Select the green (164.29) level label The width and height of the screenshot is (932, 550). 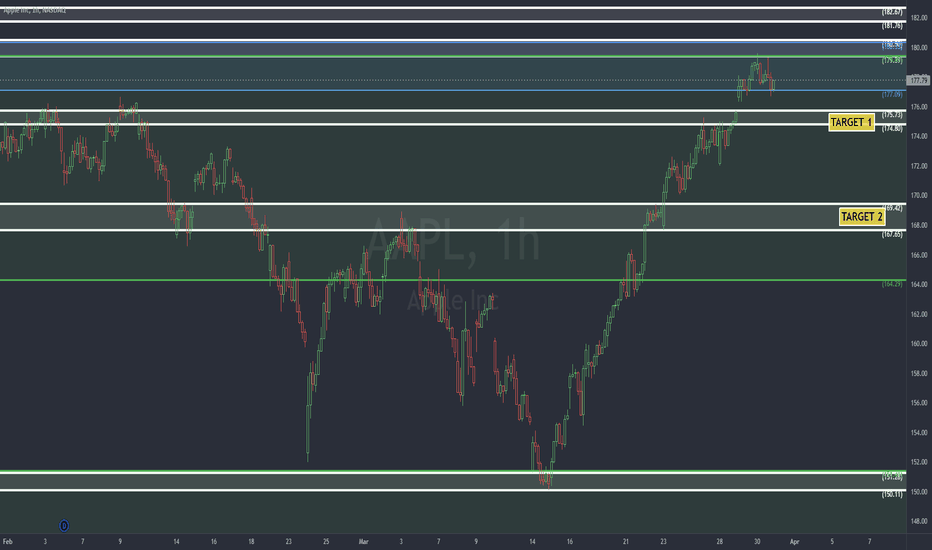click(x=892, y=284)
